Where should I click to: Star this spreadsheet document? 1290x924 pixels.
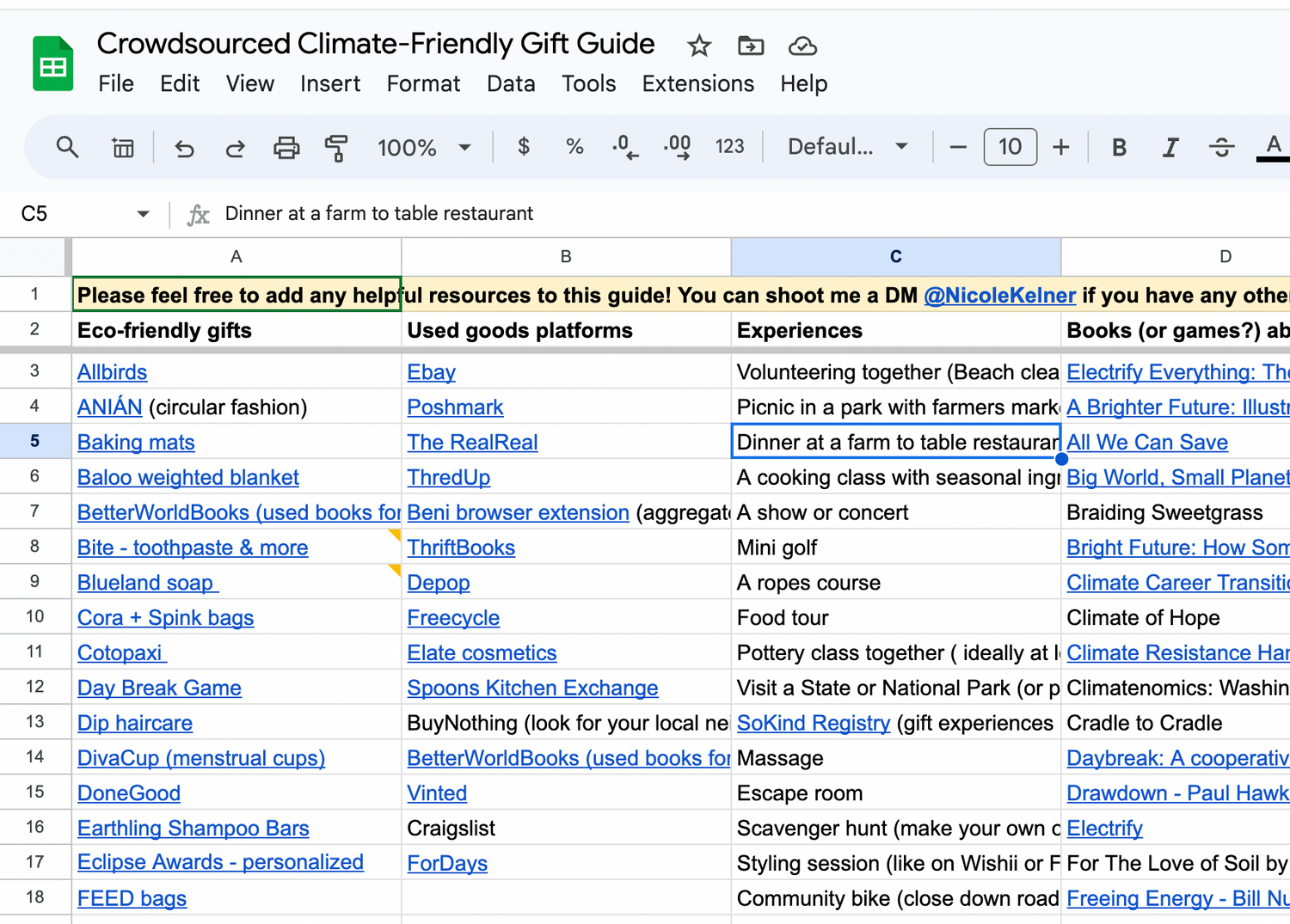[699, 46]
